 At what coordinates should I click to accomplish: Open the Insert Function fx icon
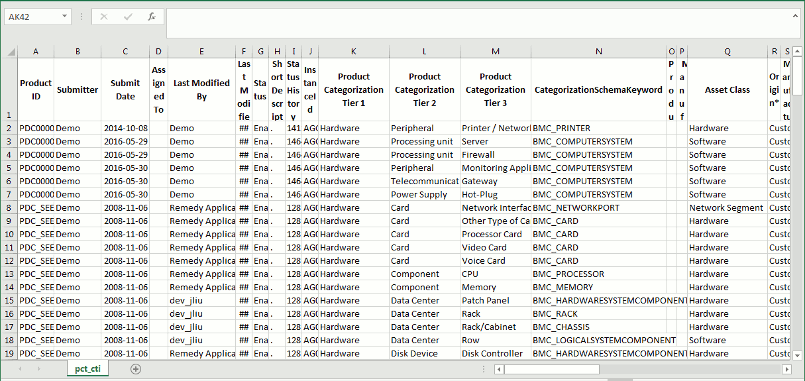152,16
